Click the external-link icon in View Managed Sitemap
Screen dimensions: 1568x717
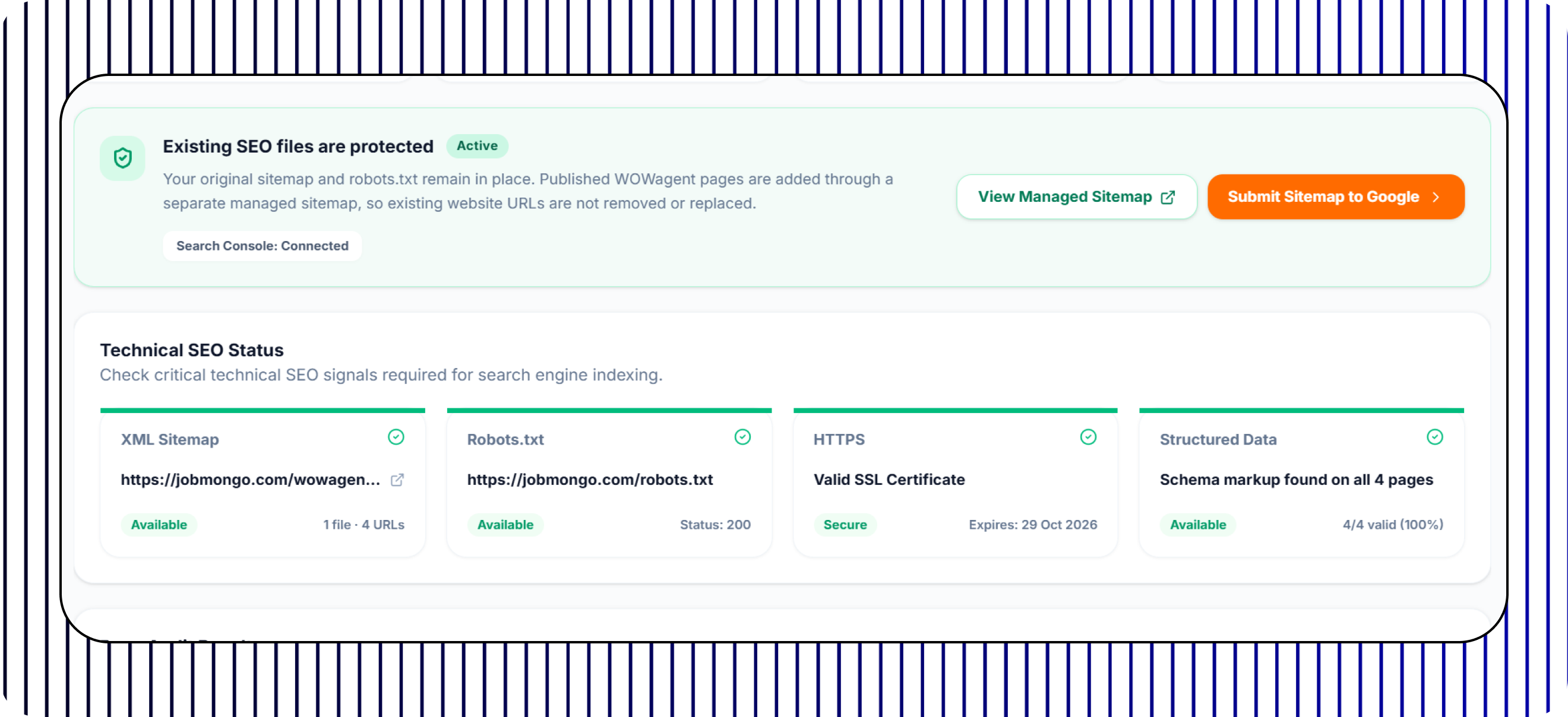coord(1168,197)
